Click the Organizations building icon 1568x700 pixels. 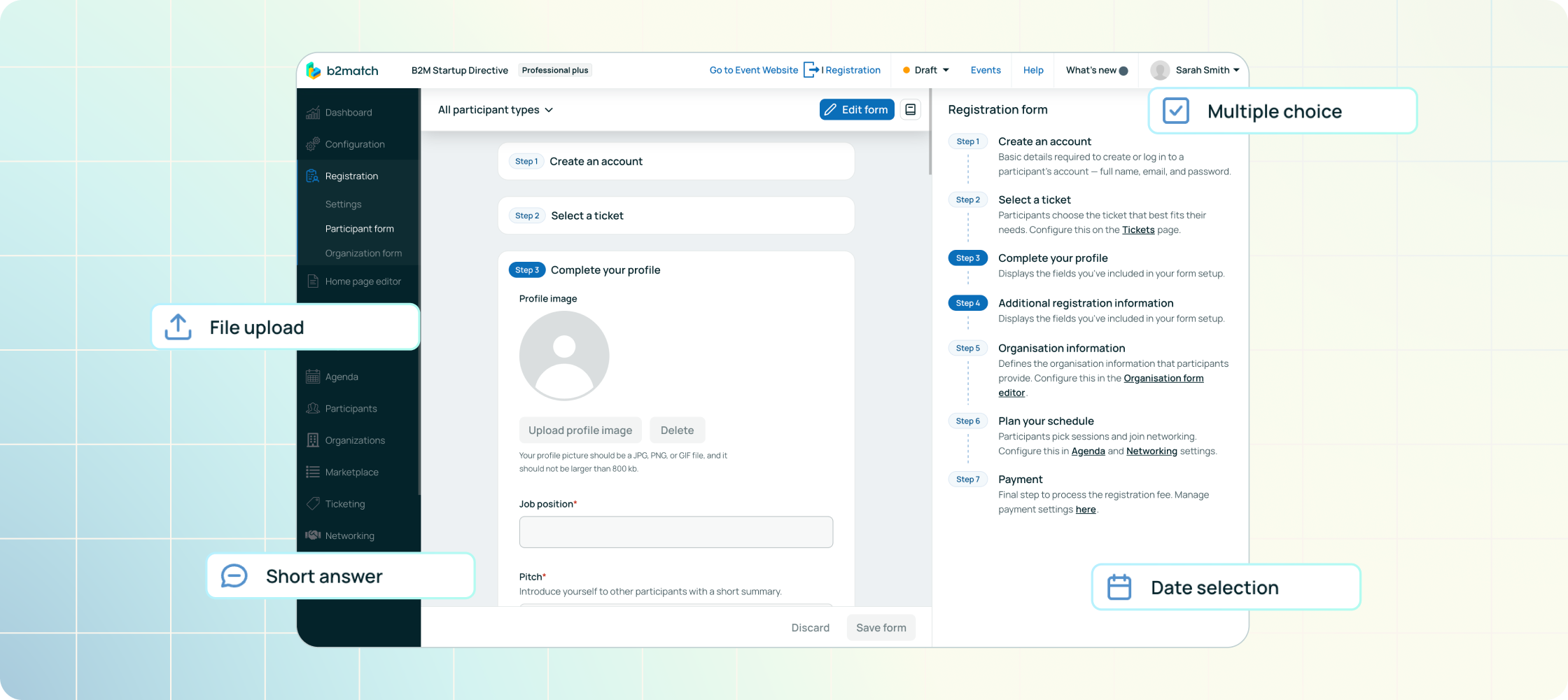click(313, 440)
